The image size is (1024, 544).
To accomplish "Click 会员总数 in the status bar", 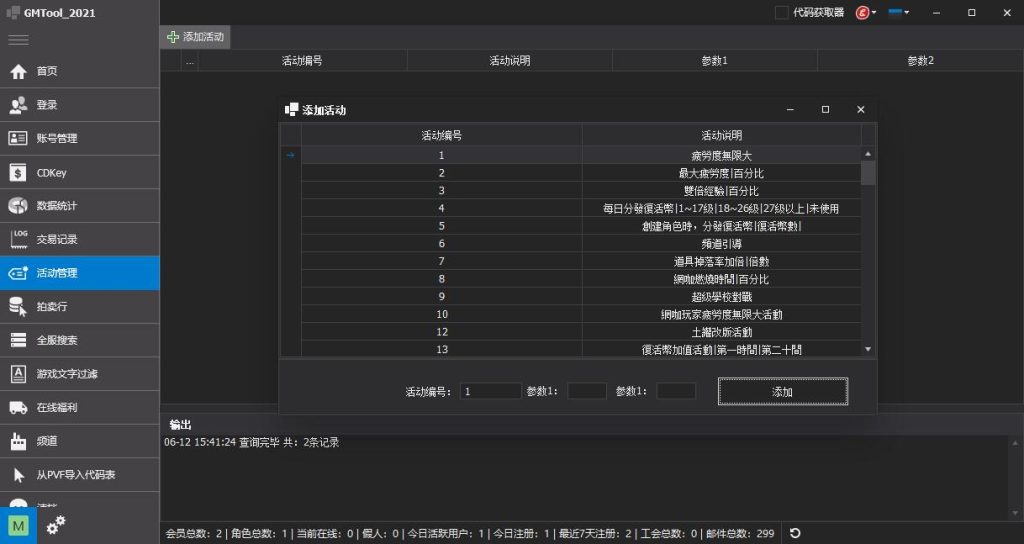I will (x=193, y=534).
